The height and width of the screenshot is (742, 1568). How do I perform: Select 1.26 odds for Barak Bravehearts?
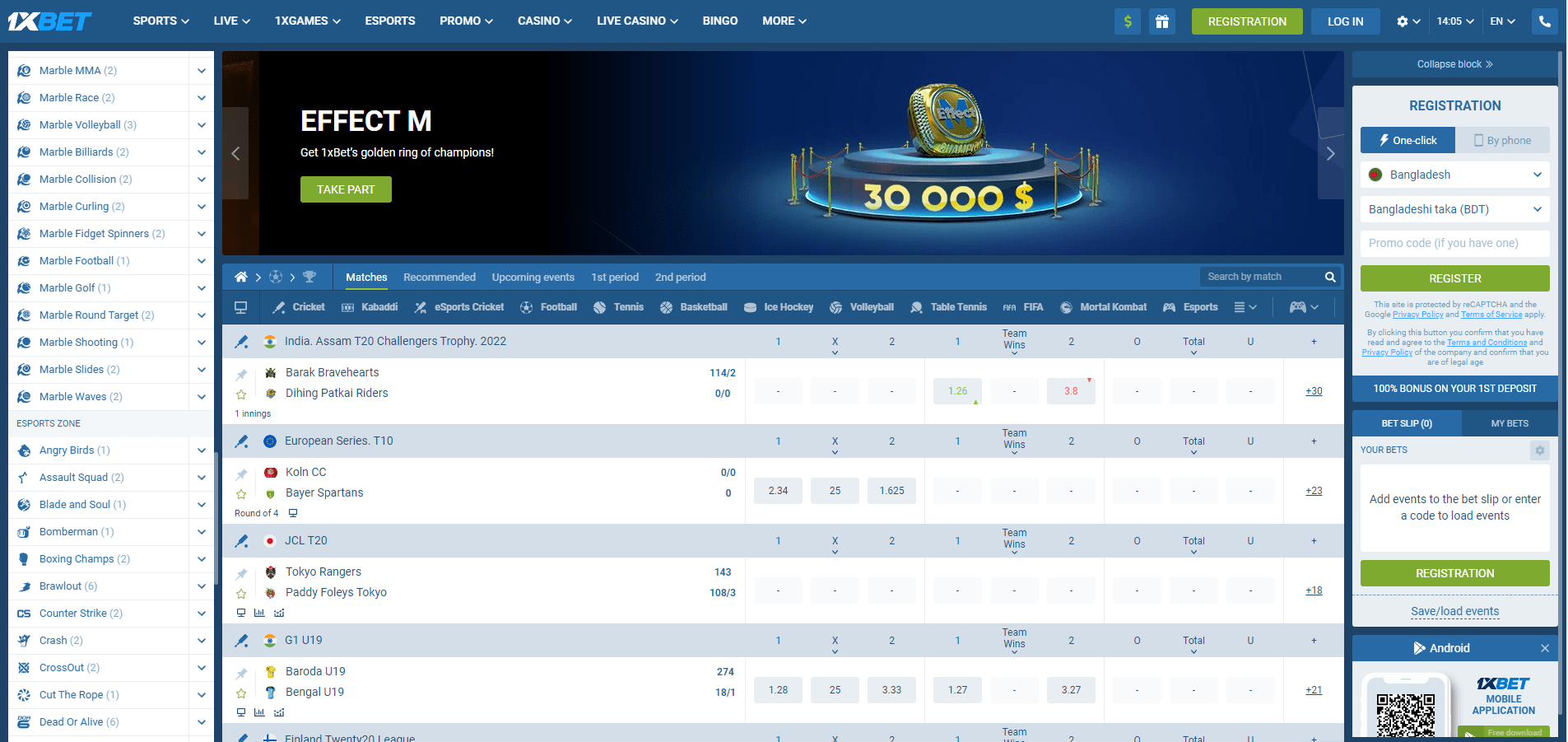pos(957,391)
